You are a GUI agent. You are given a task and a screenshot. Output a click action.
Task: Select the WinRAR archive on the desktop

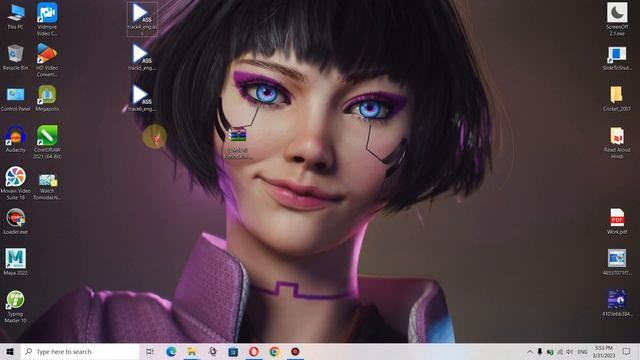coord(238,142)
